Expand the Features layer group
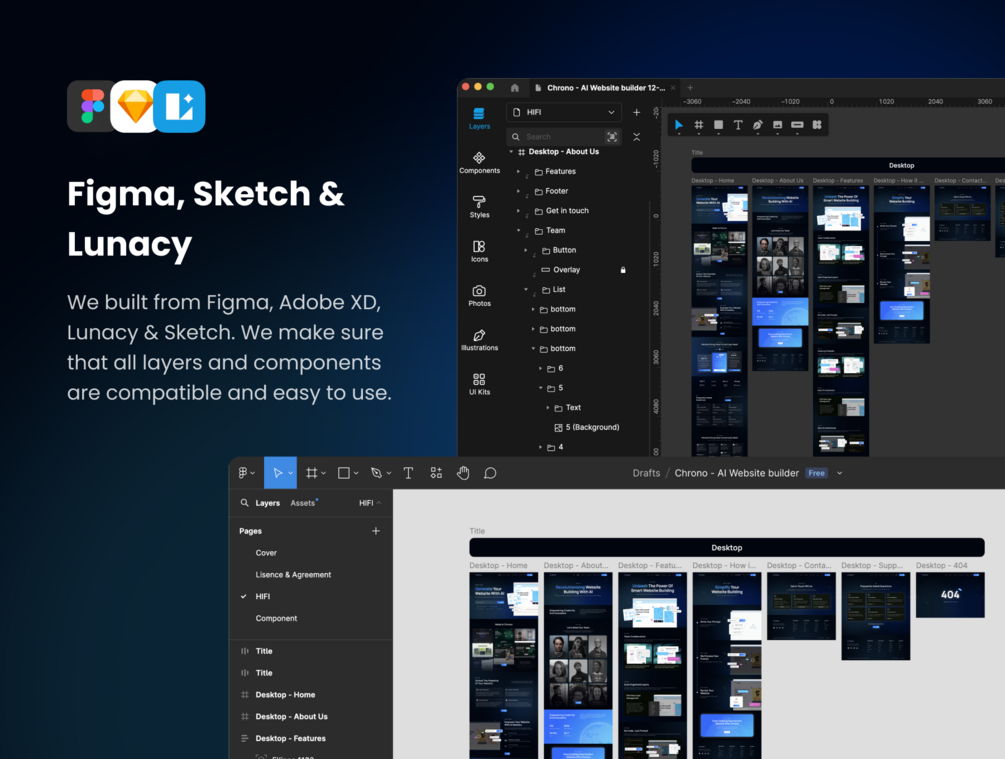1005x759 pixels. click(x=519, y=171)
